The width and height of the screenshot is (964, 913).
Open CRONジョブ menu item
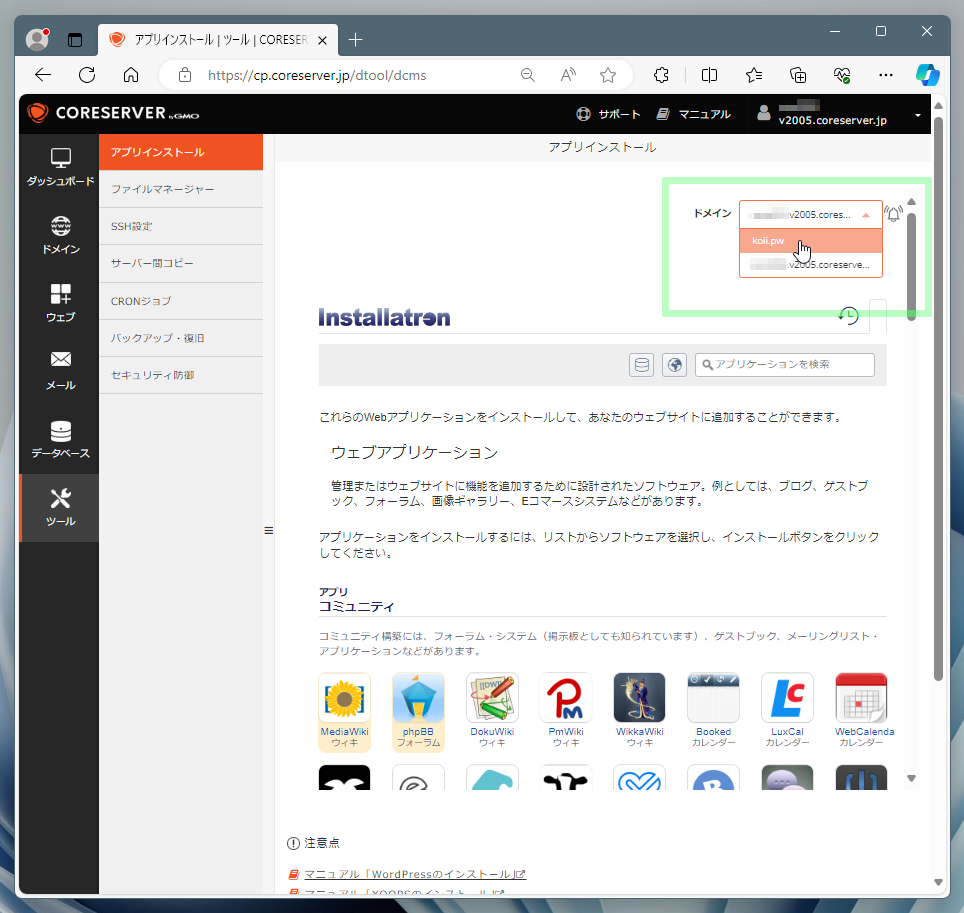181,301
